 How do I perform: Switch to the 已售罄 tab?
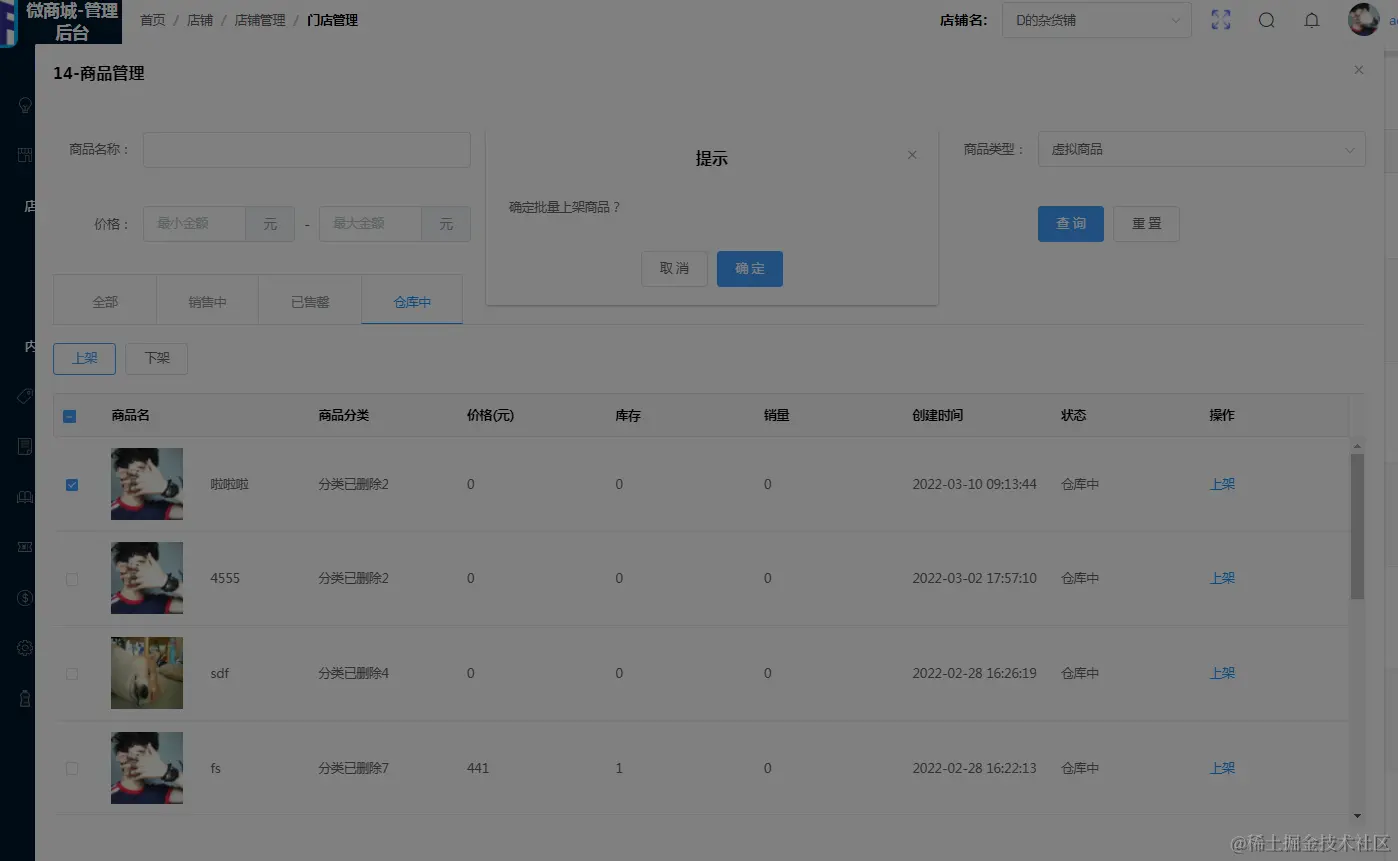(x=310, y=301)
